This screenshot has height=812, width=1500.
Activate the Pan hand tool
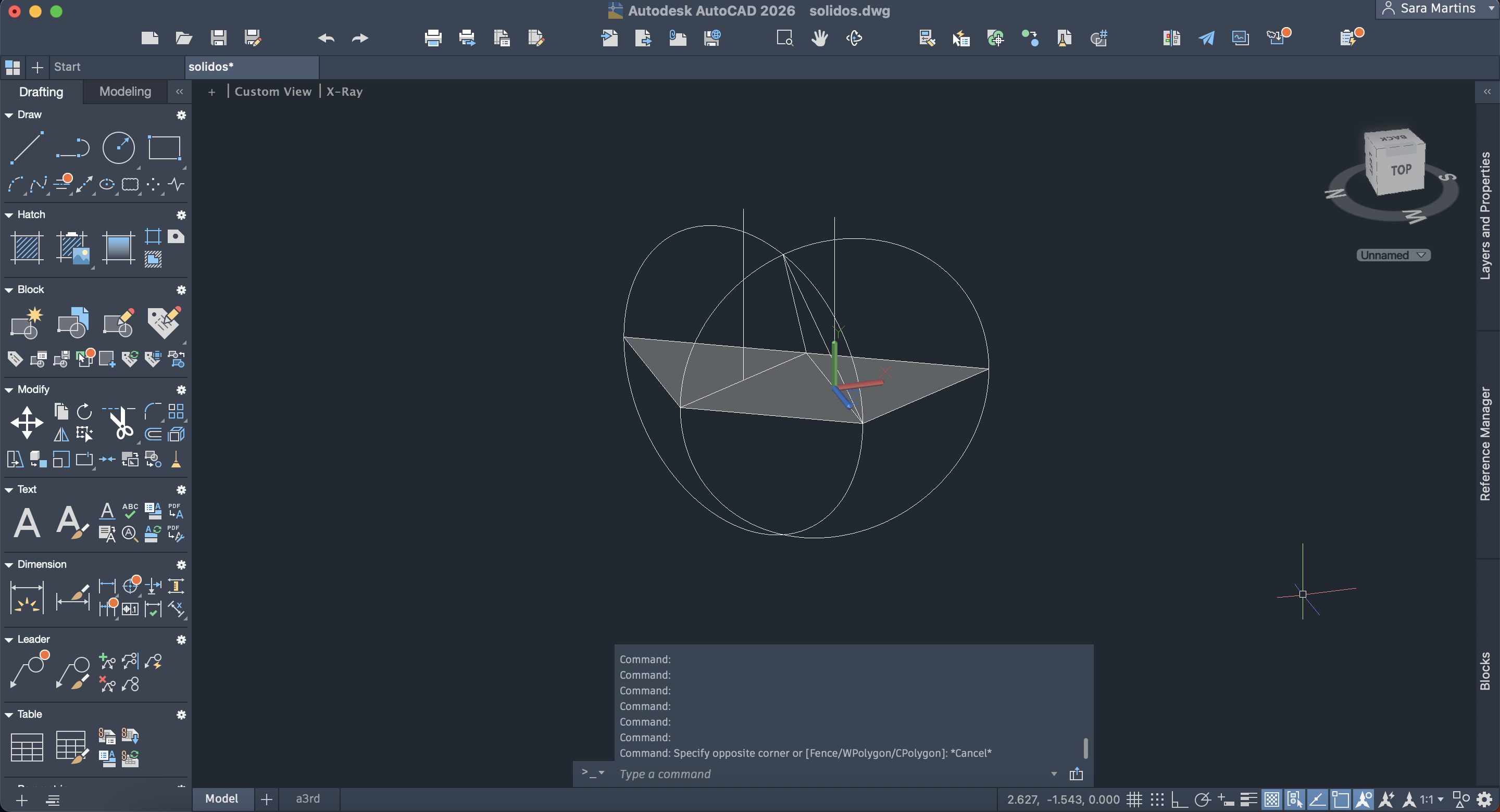(x=819, y=39)
